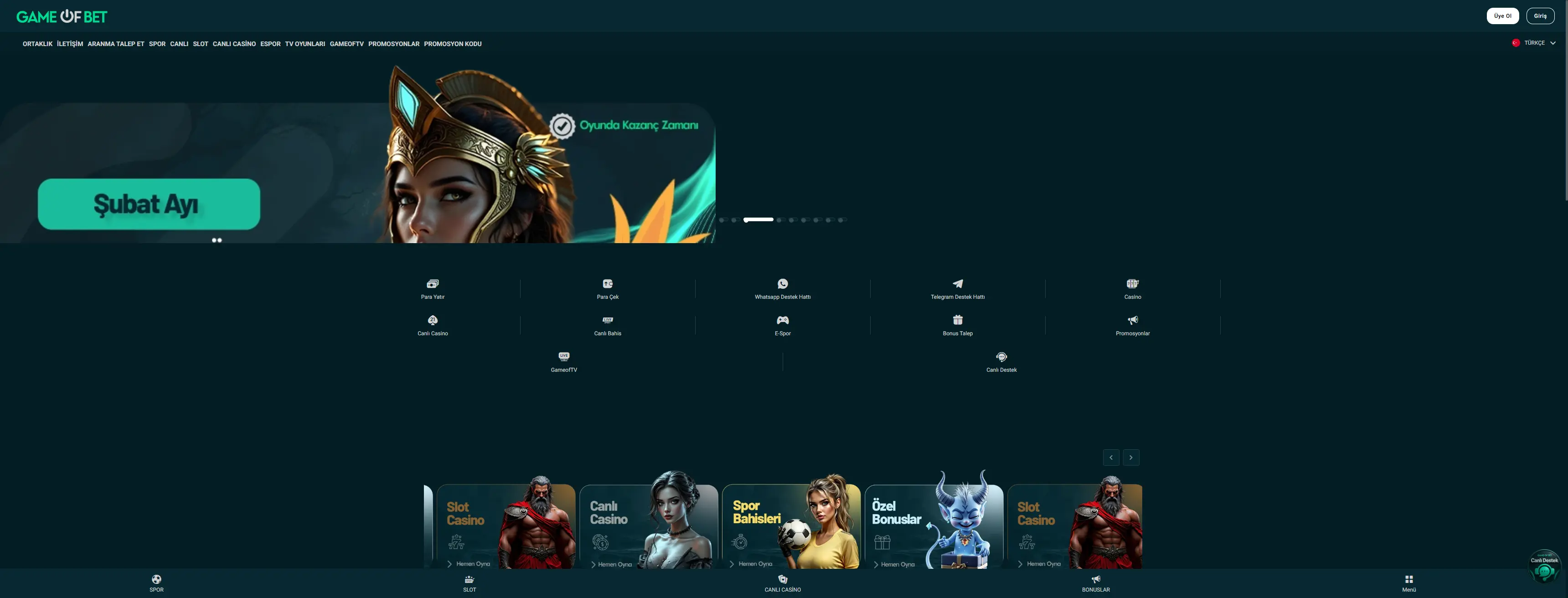This screenshot has width=1568, height=598.
Task: Open the Whatsapp Destek Hattı icon
Action: (x=782, y=284)
